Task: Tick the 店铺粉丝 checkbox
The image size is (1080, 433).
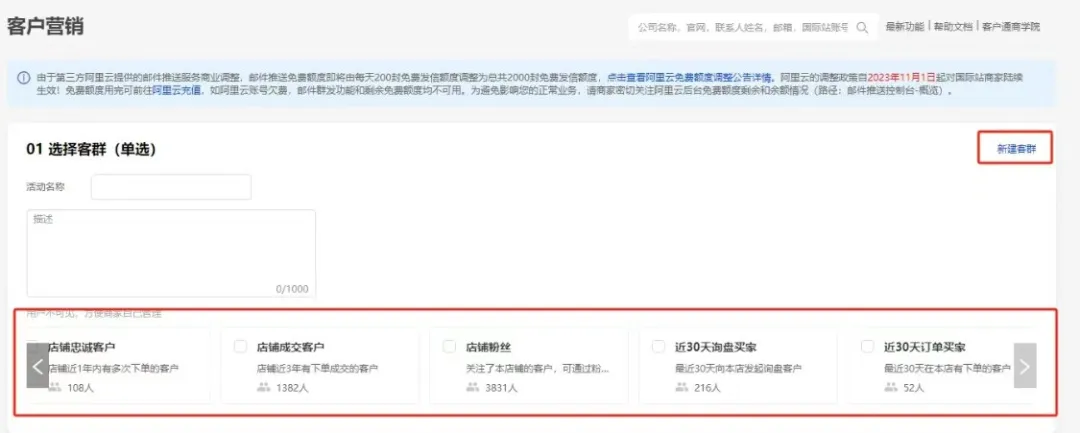Action: [450, 346]
